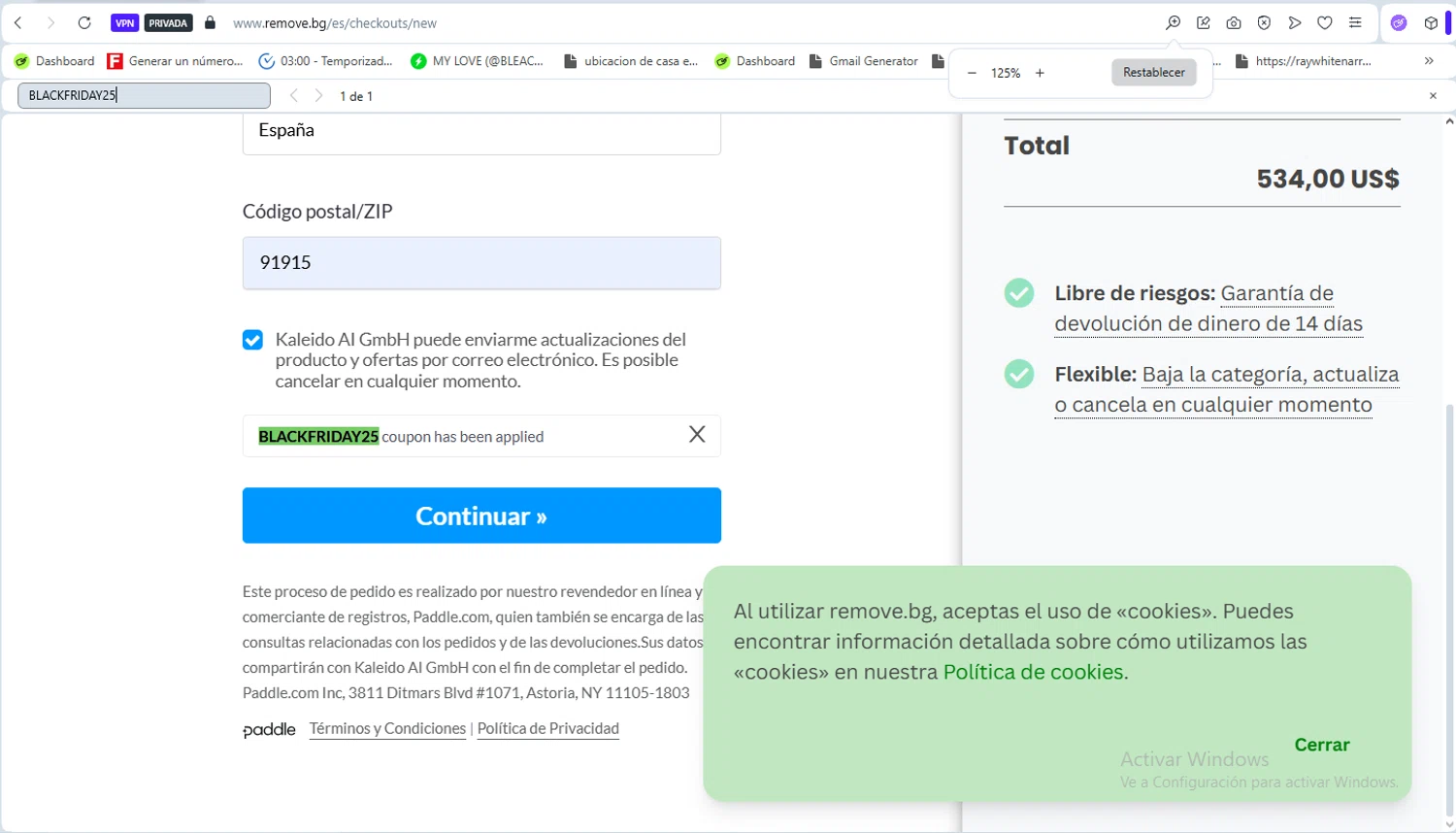Click the address bar URL

coord(335,23)
